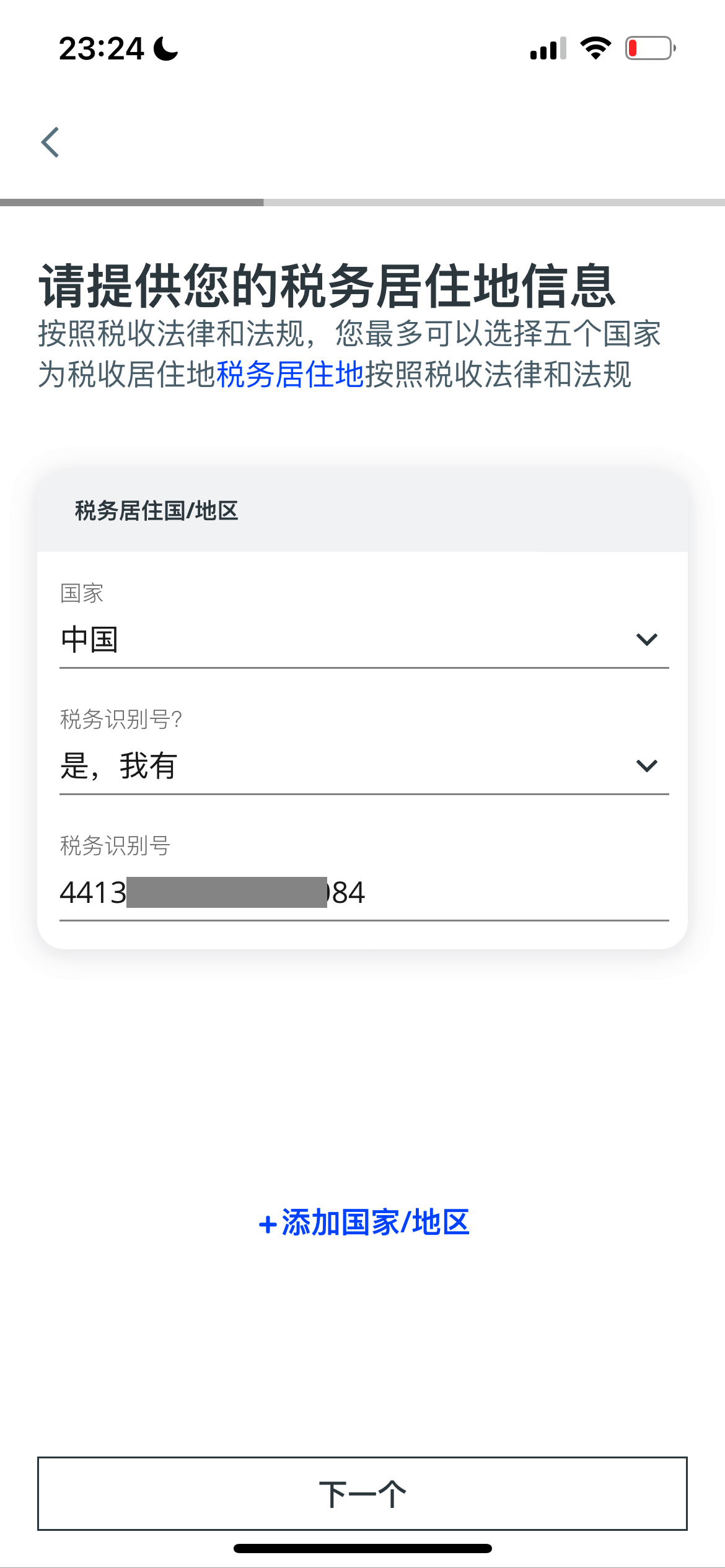Tap +添加国家/地区 link
725x1568 pixels.
(364, 1223)
